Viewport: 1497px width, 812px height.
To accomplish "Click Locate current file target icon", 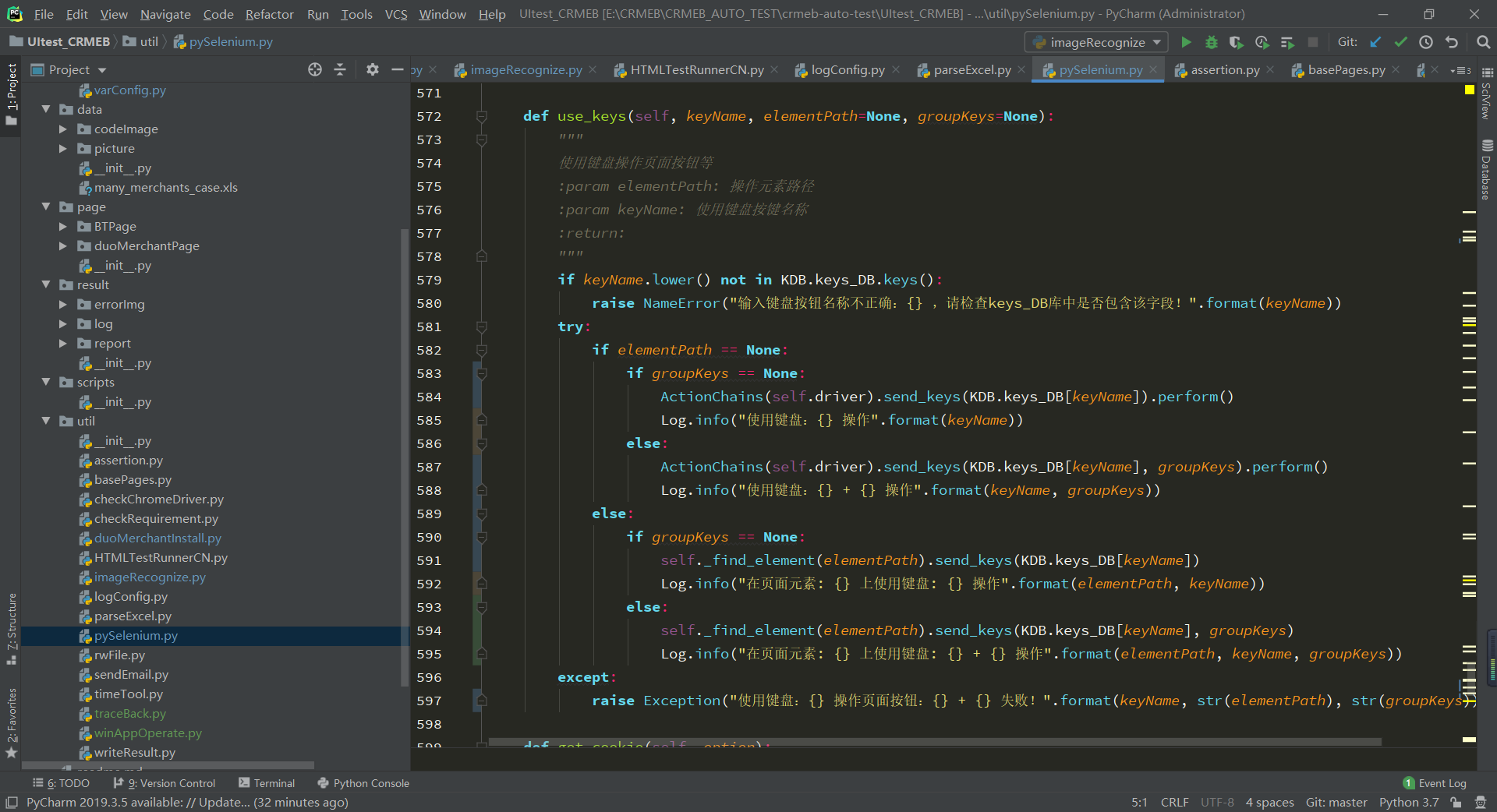I will (315, 69).
